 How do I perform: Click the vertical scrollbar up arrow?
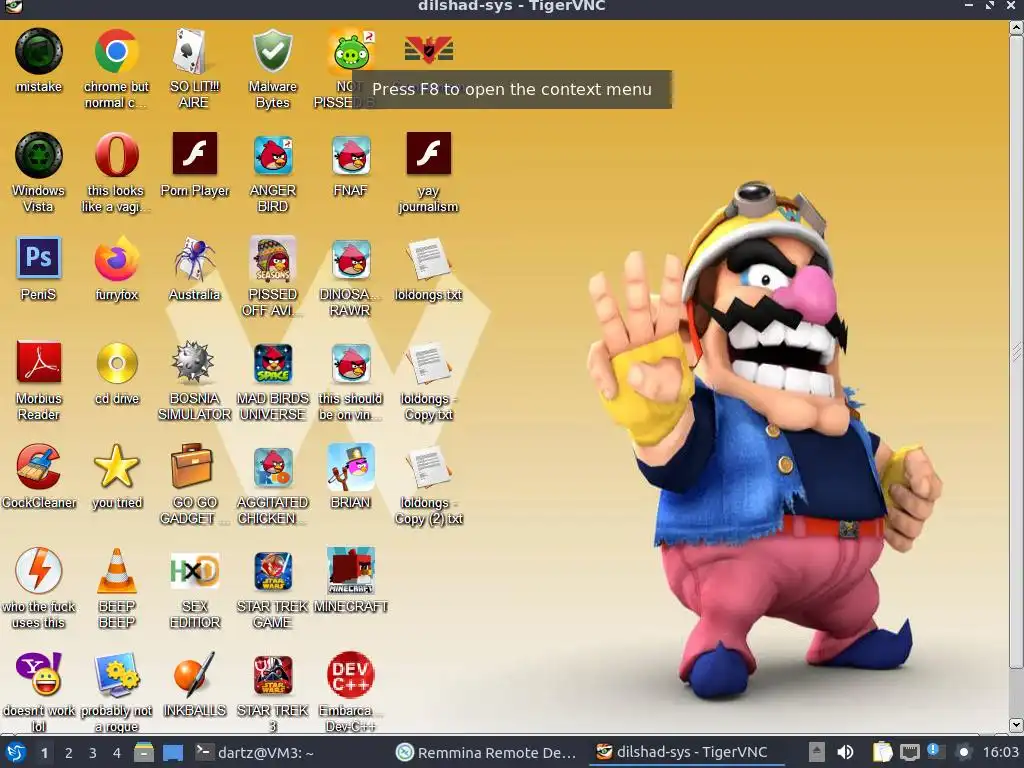tap(1016, 27)
